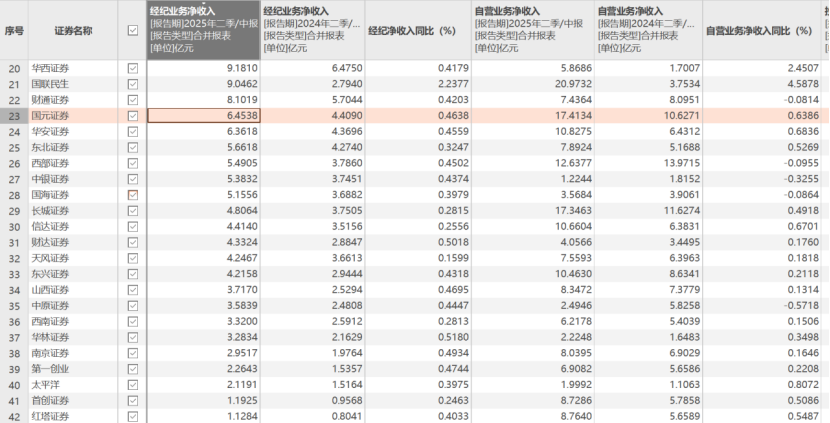Select the 2025 中报 经纪业务净收入 column header
Viewport: 830px width, 423px height.
[203, 31]
